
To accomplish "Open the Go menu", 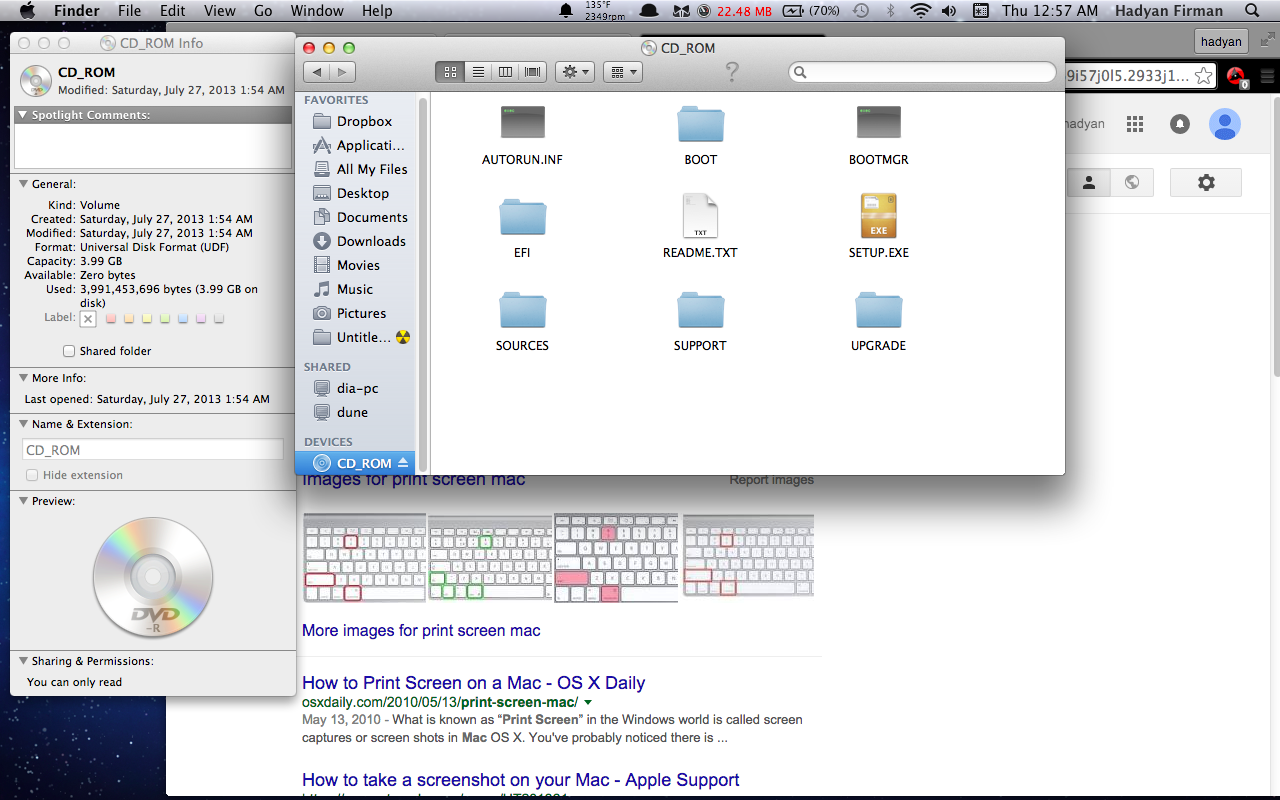I will [263, 11].
